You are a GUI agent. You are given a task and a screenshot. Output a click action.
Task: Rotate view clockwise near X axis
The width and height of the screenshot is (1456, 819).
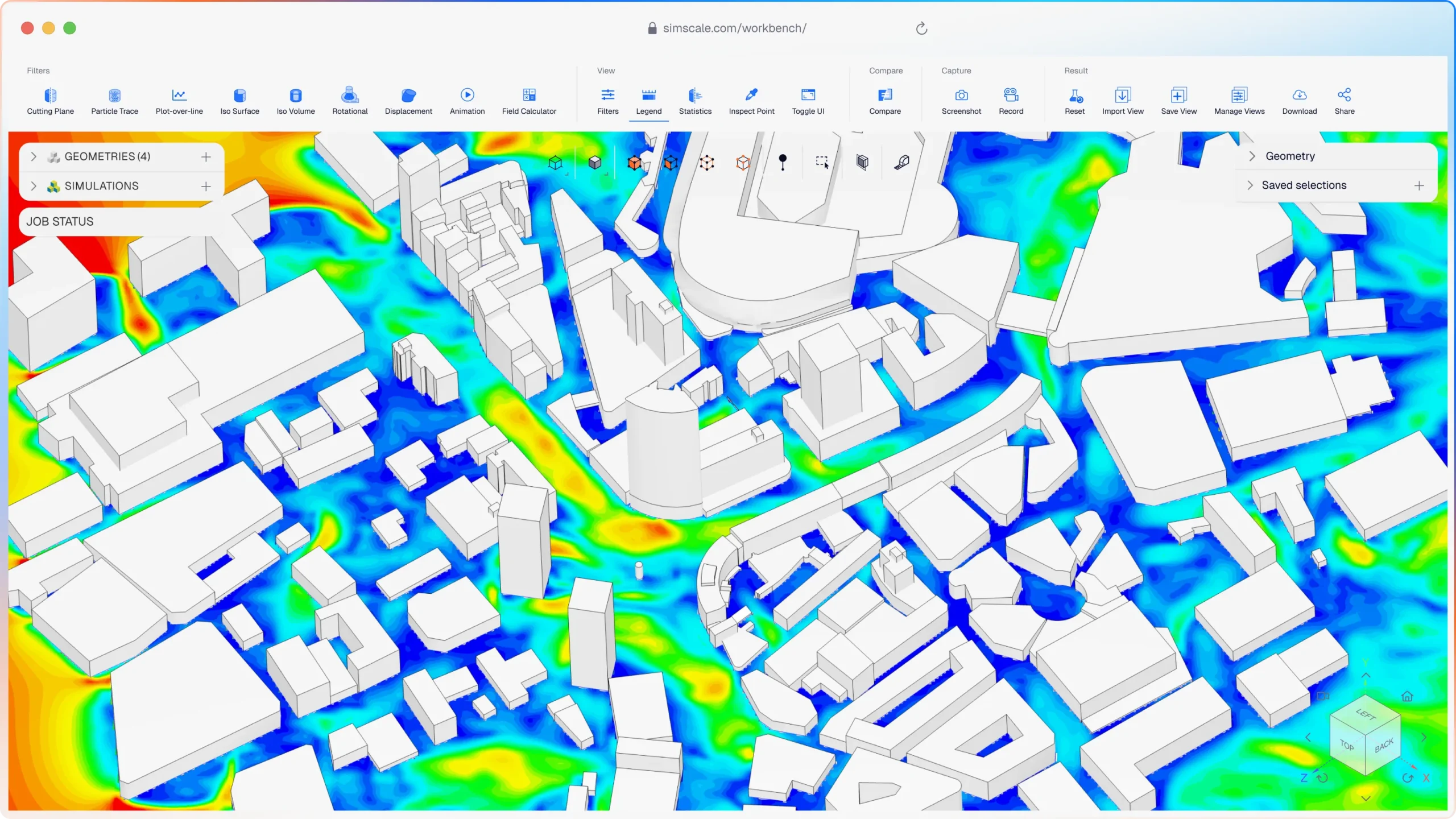(1408, 778)
